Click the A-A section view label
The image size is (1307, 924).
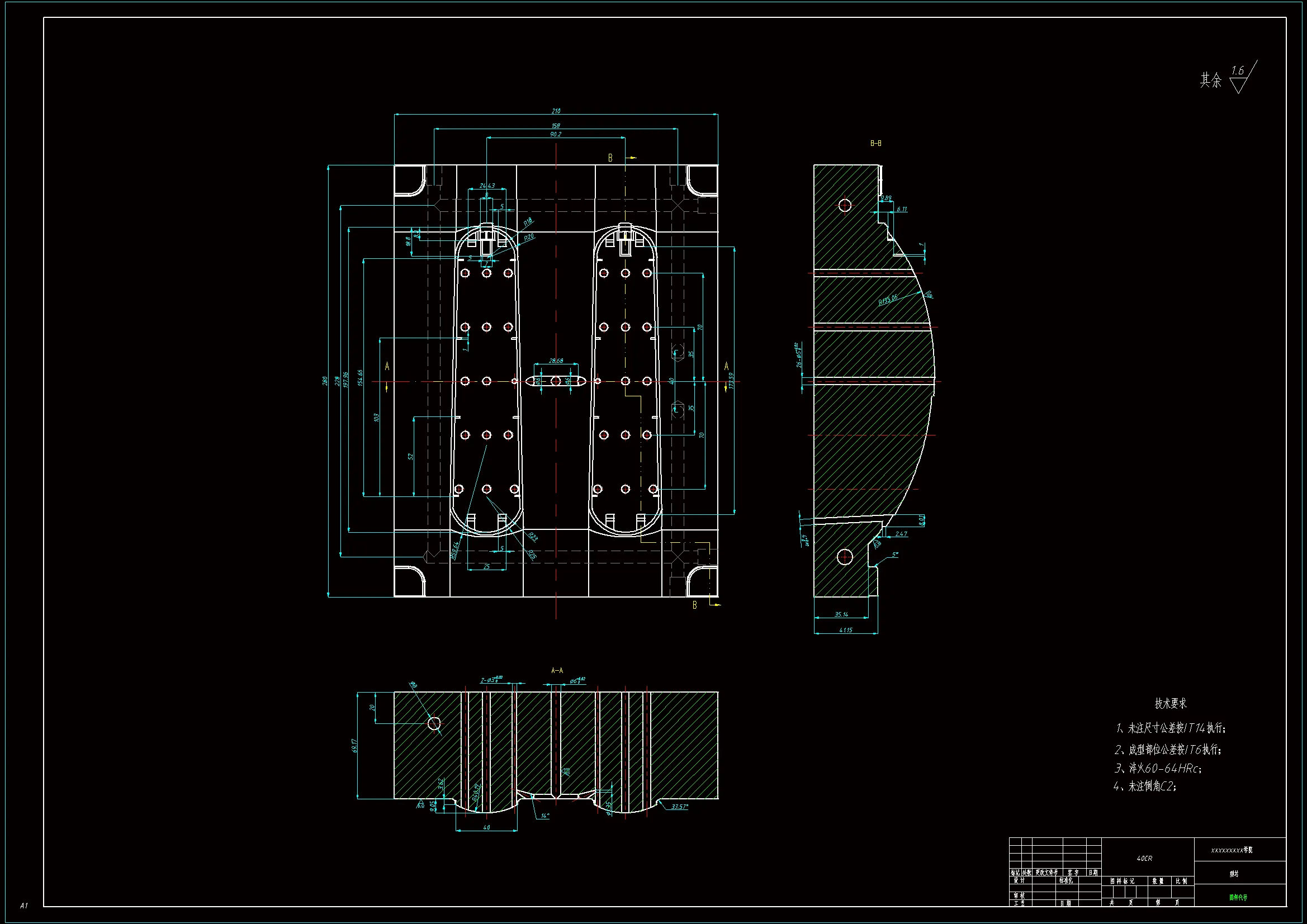(557, 670)
